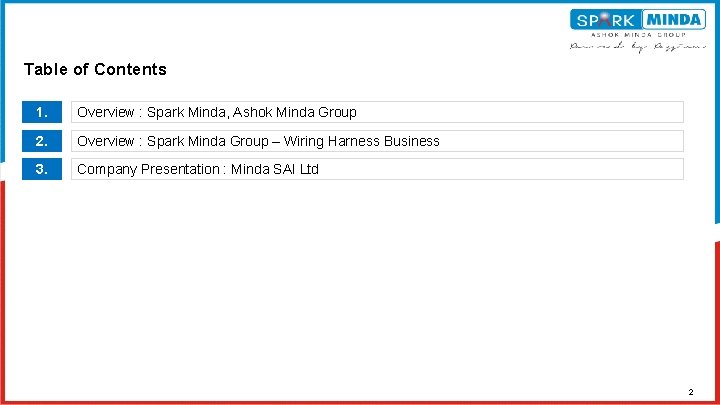This screenshot has width=720, height=405.
Task: Click the slide page number 2
Action: point(691,392)
